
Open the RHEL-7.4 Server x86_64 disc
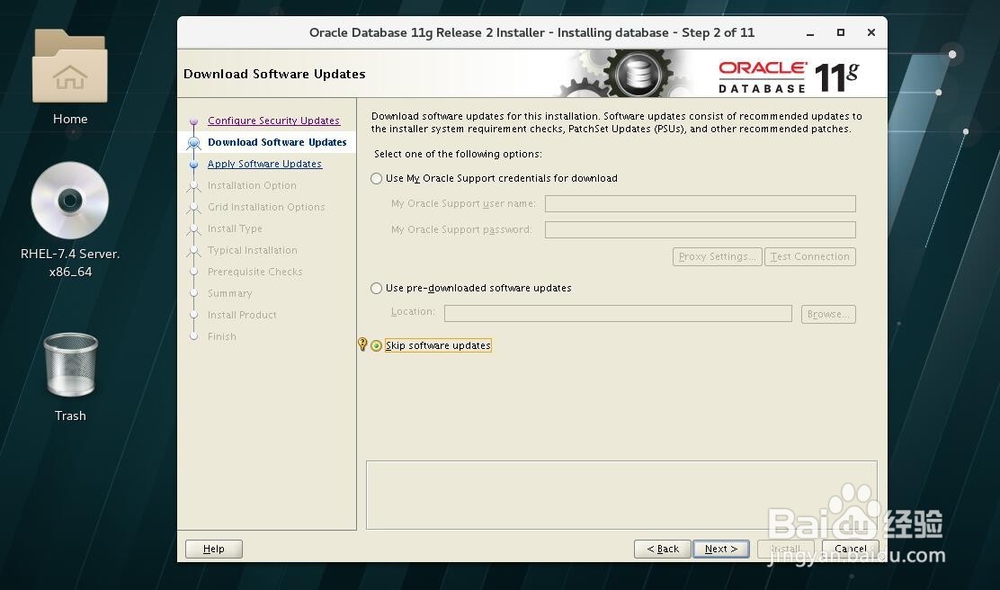pyautogui.click(x=69, y=200)
